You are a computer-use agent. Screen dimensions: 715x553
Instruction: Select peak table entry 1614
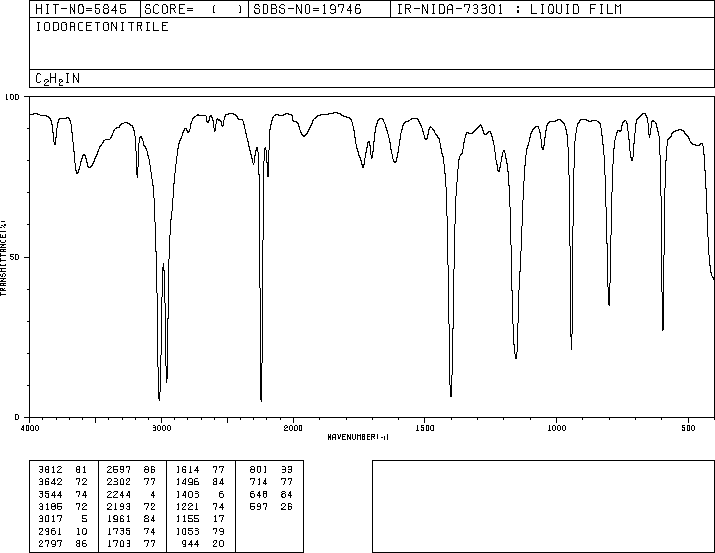click(187, 470)
